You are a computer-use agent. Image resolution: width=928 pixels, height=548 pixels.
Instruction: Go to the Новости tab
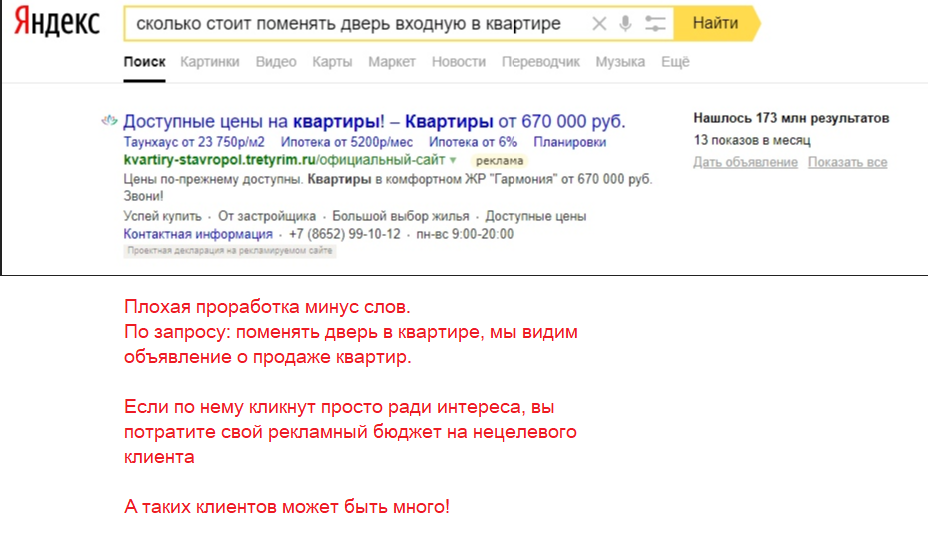click(x=459, y=62)
